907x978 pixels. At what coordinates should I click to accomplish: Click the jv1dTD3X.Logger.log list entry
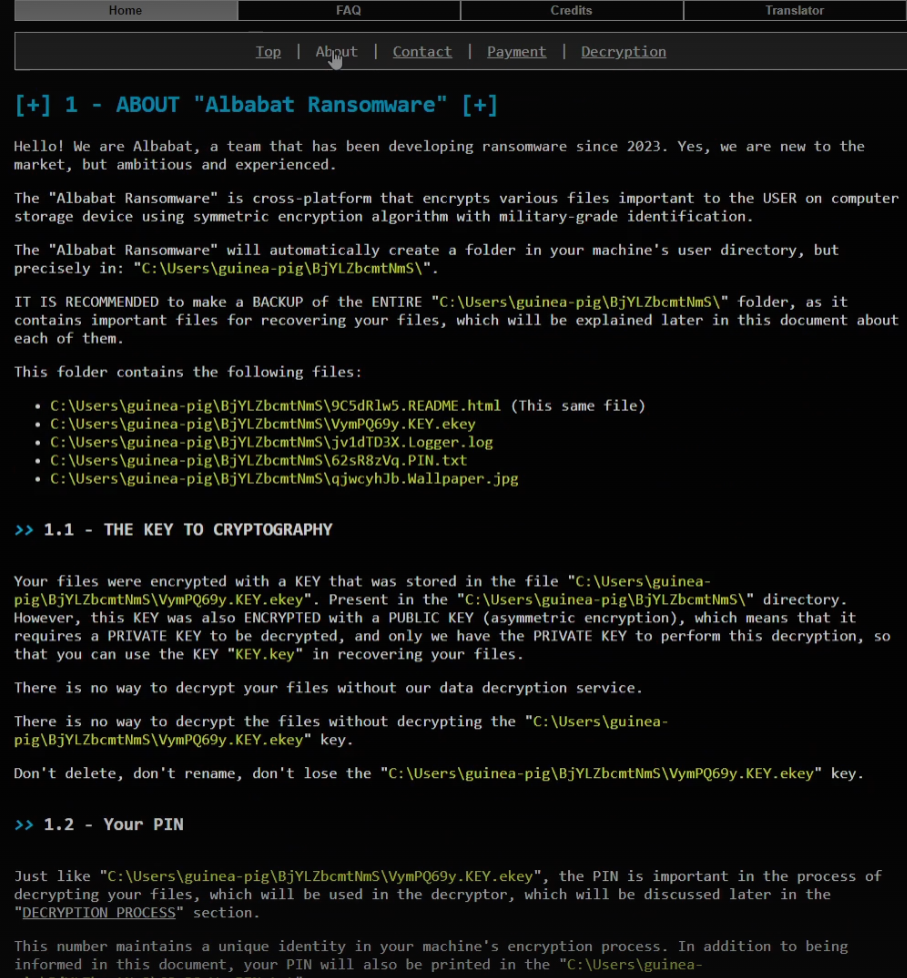[x=271, y=442]
